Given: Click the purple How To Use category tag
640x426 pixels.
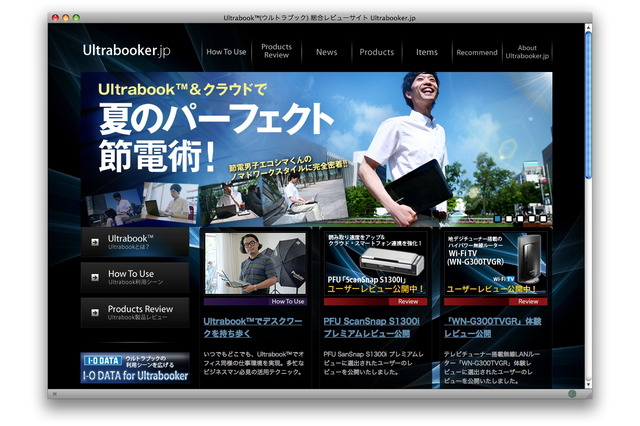Looking at the screenshot, I should pos(255,302).
